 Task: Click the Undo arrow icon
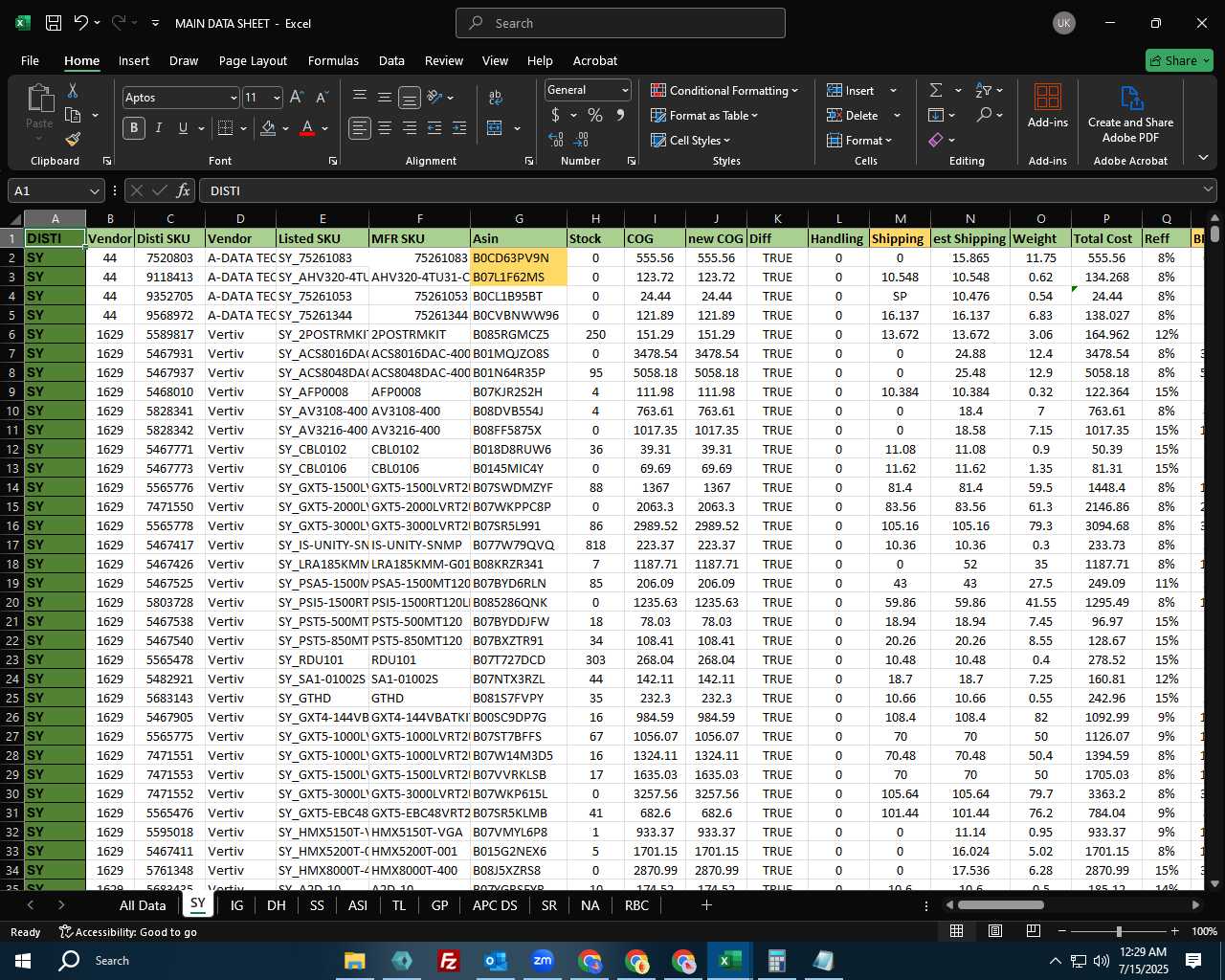[81, 23]
